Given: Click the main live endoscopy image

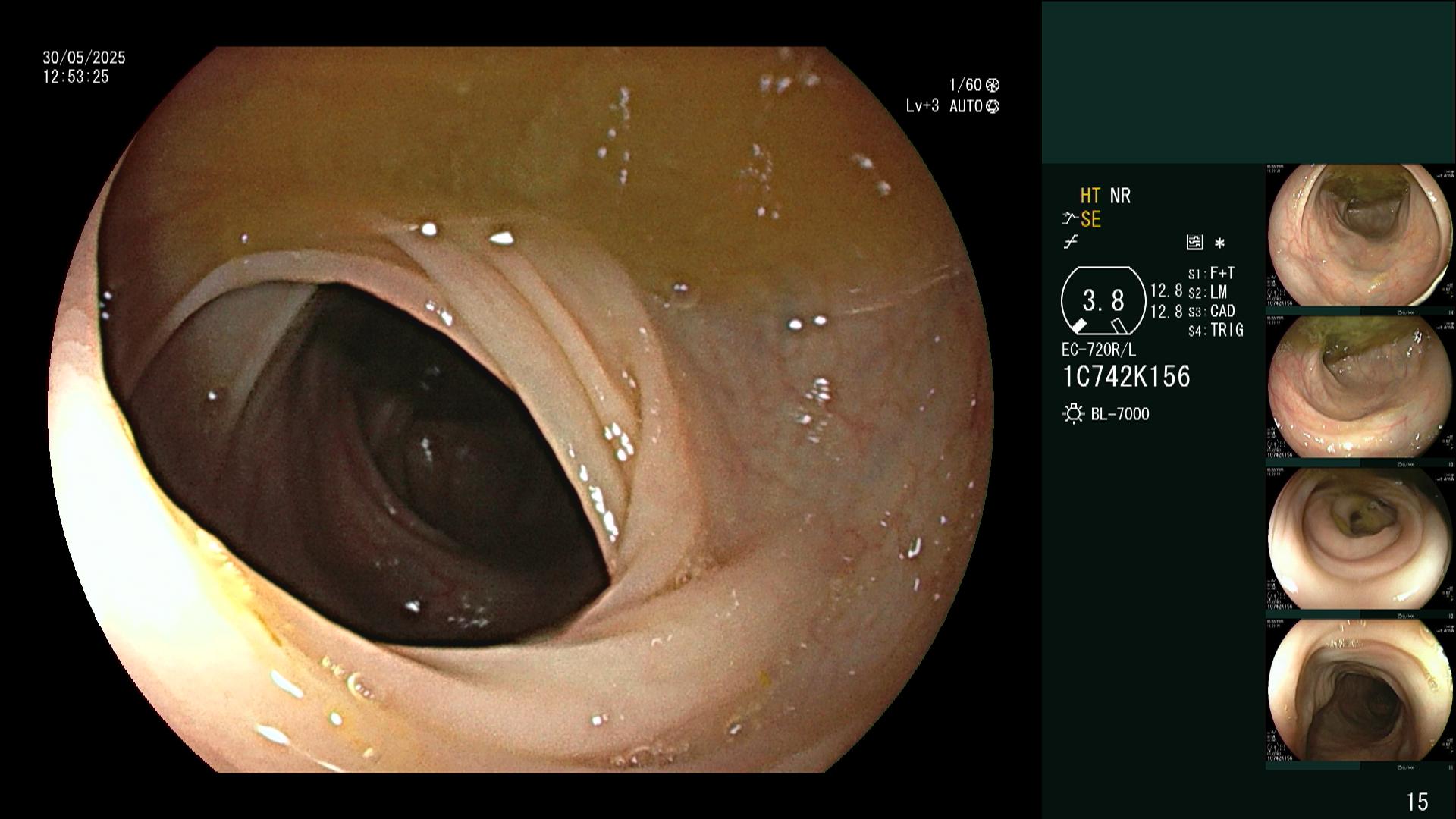Looking at the screenshot, I should tap(520, 409).
